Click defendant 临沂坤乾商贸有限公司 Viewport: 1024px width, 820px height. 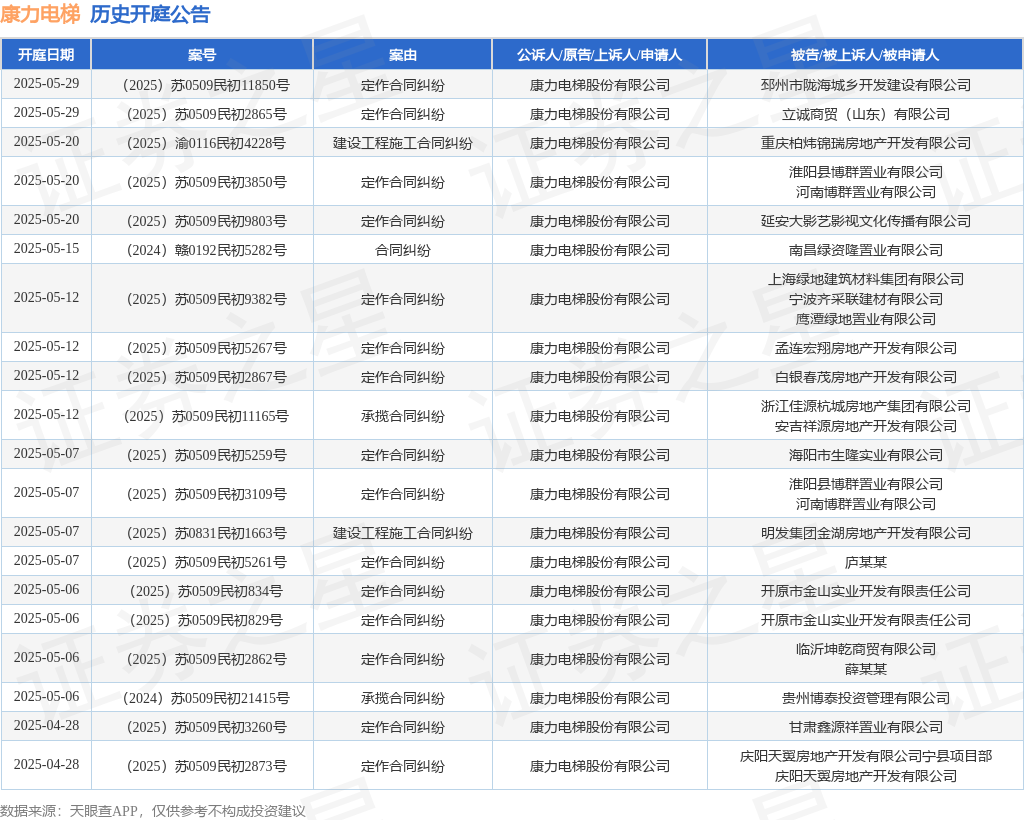pyautogui.click(x=865, y=650)
